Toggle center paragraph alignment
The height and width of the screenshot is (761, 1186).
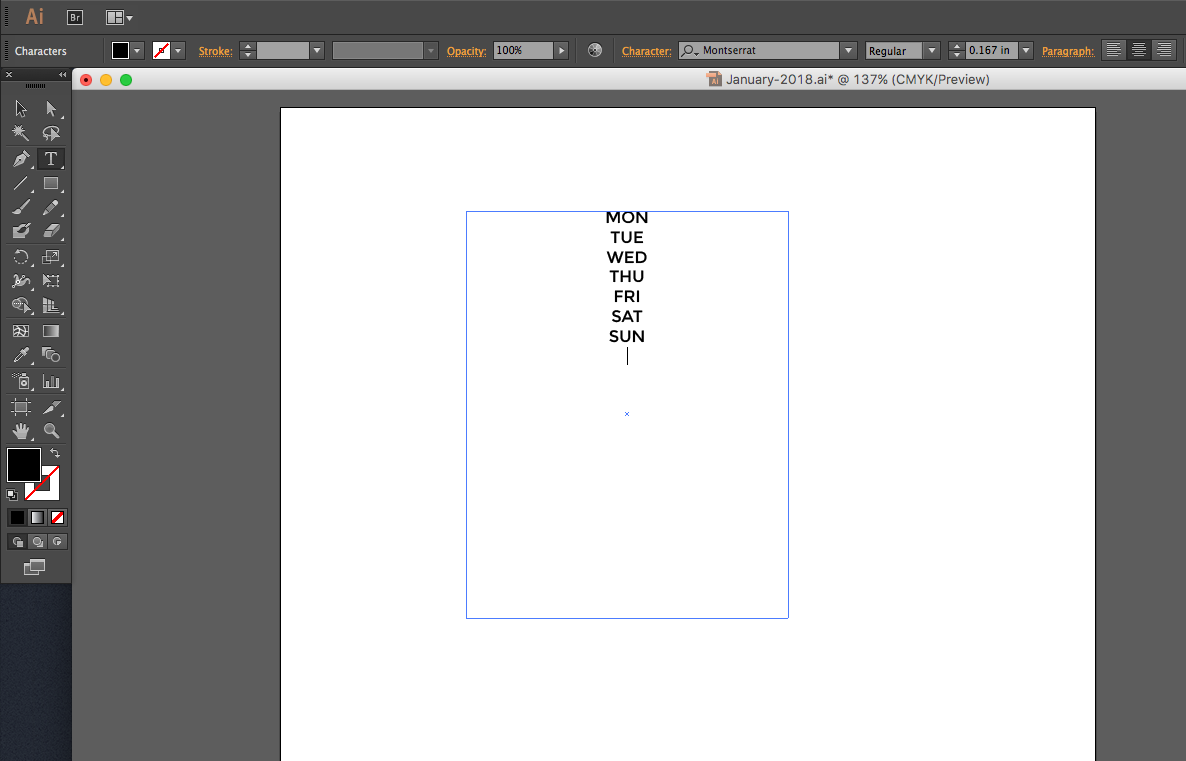click(1138, 49)
